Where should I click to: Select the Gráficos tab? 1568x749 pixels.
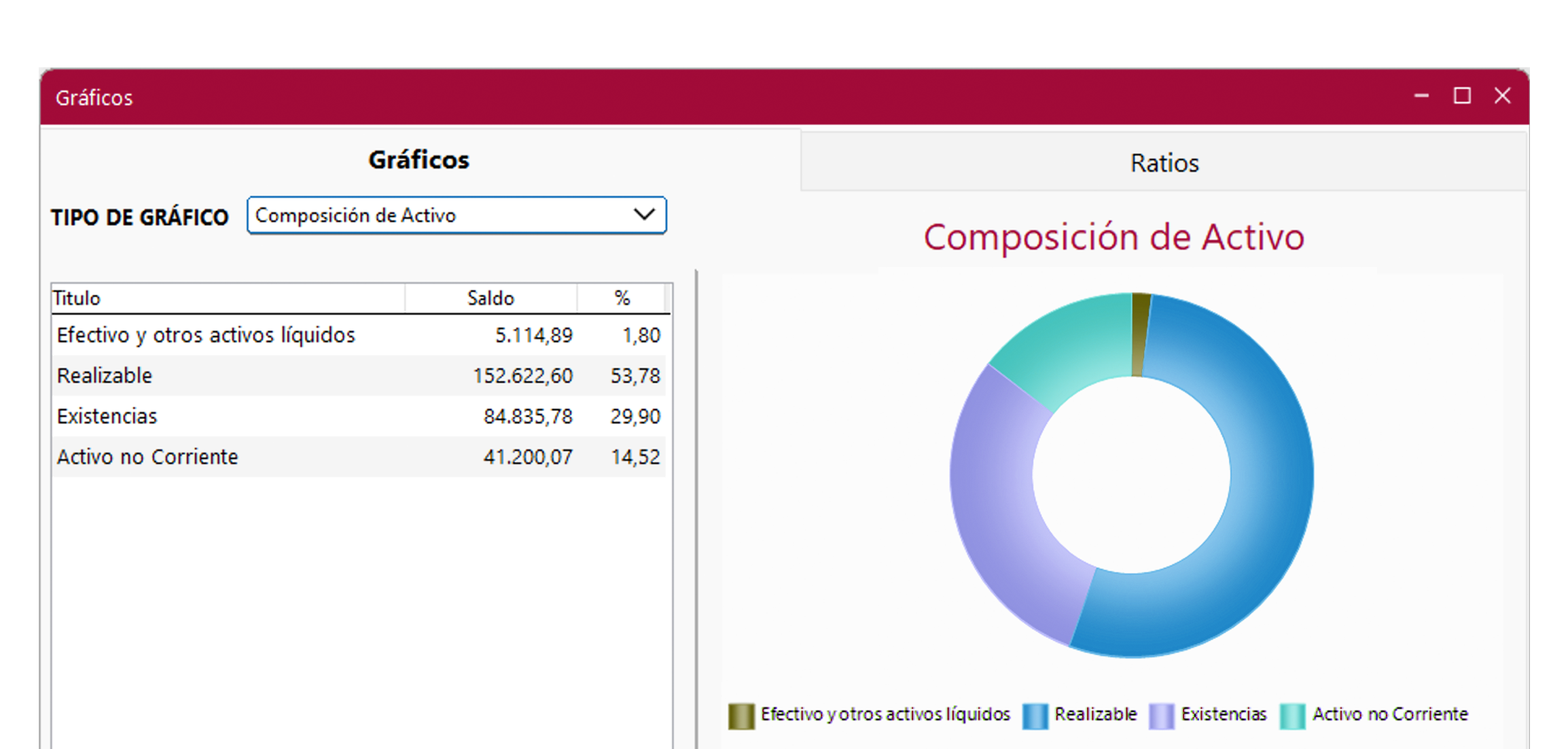coord(418,160)
